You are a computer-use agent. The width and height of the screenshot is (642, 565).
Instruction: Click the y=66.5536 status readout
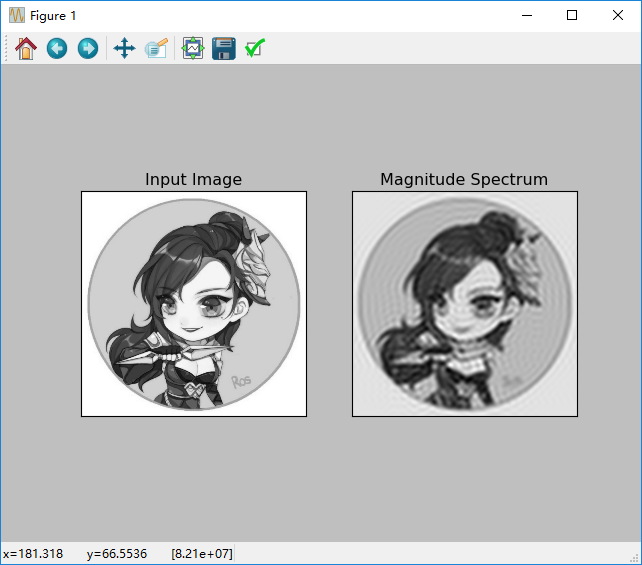117,554
